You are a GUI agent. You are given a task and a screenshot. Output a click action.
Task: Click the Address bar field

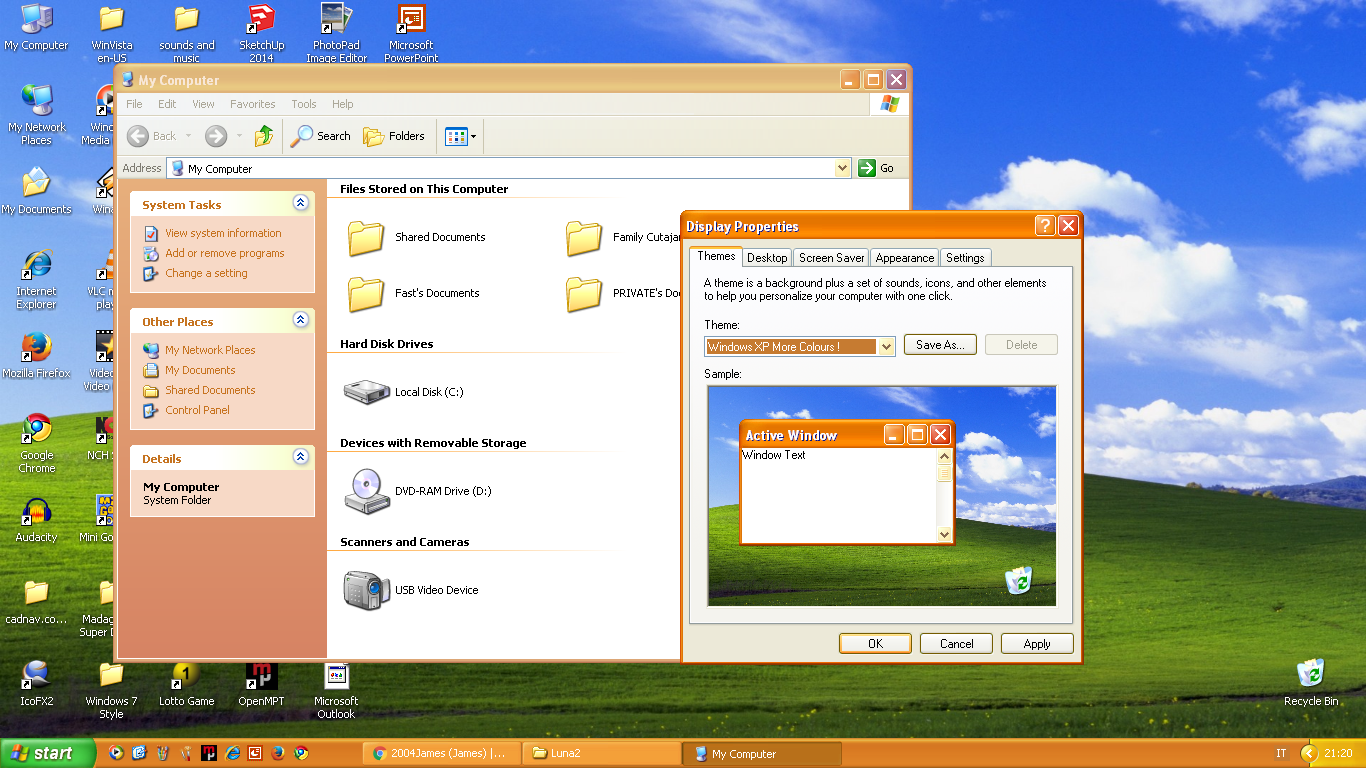pos(509,168)
